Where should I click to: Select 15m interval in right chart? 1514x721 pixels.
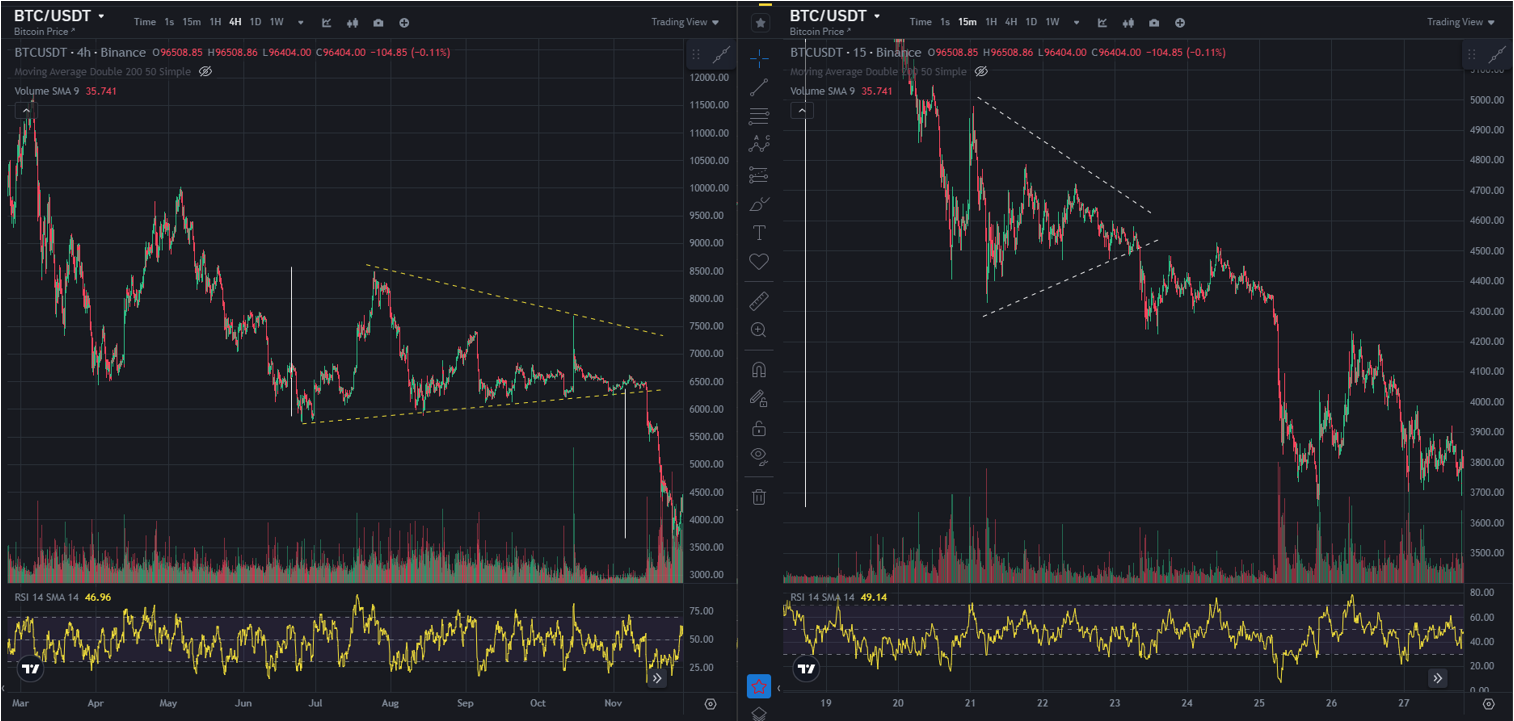pyautogui.click(x=967, y=22)
